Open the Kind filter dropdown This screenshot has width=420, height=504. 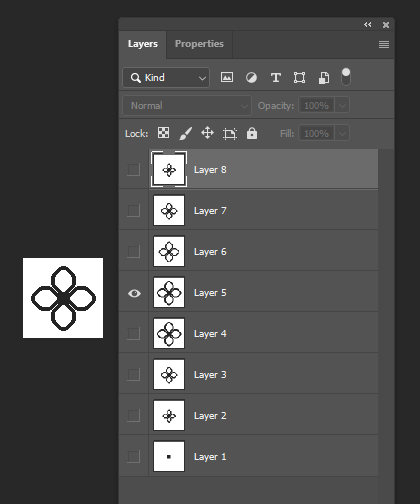166,78
